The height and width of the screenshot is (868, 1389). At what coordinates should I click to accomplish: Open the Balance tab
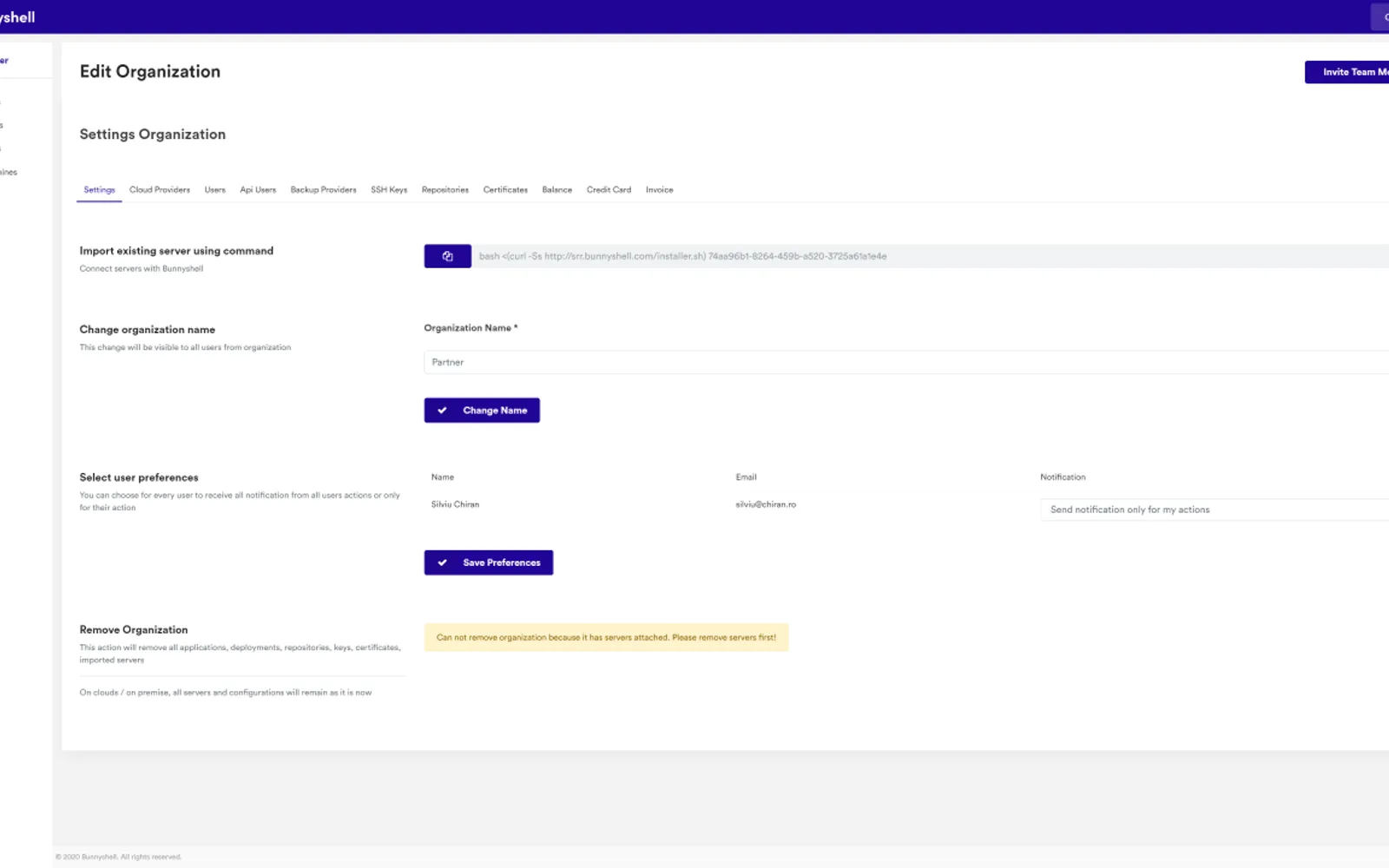[x=557, y=189]
